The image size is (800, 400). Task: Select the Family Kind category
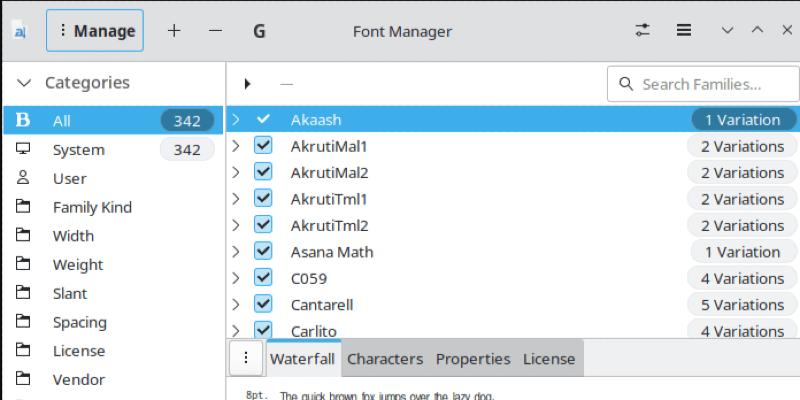[x=92, y=207]
